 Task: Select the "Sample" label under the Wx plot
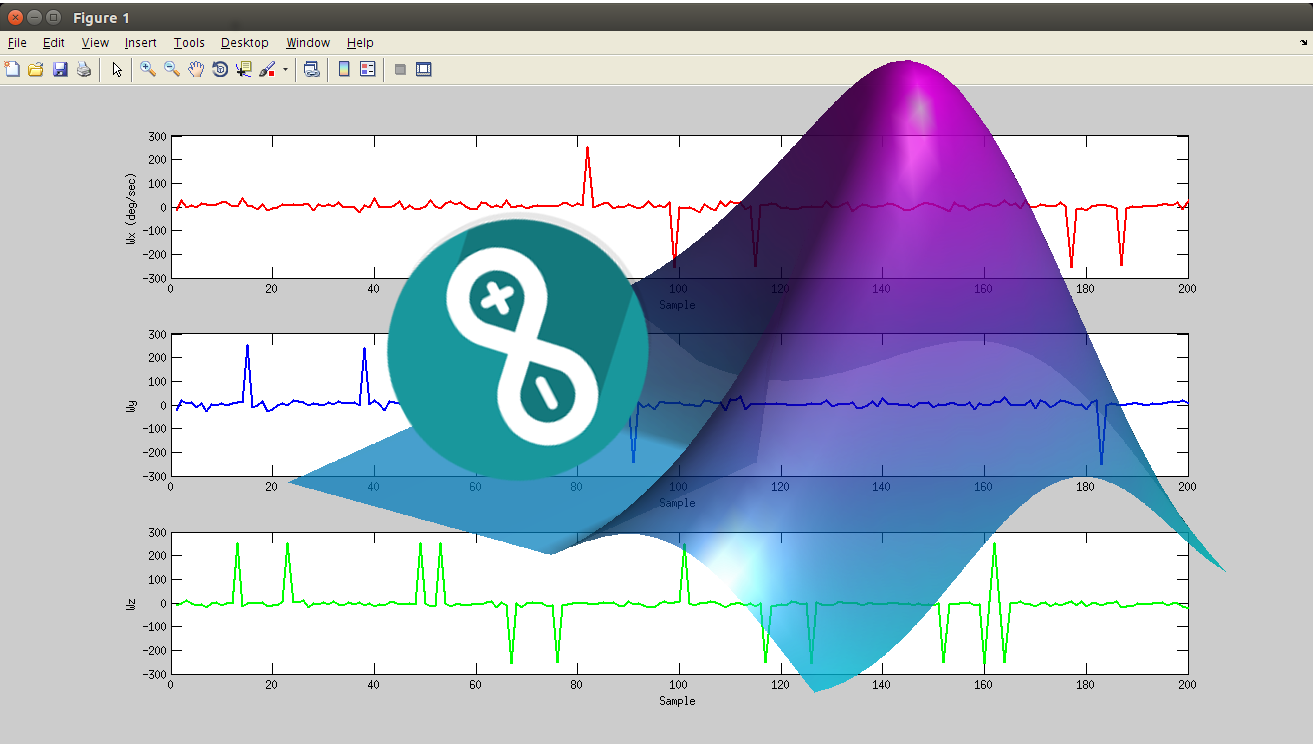tap(677, 304)
